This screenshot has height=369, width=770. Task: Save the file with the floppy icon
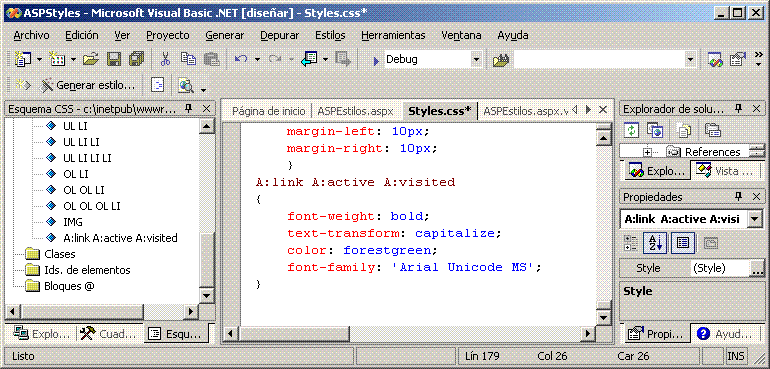click(x=114, y=59)
